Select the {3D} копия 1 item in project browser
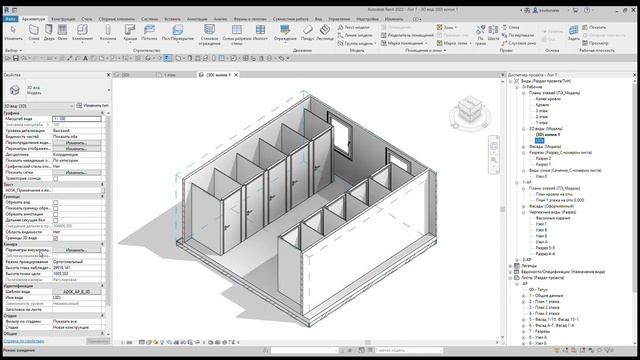The width and height of the screenshot is (640, 360). [x=547, y=135]
